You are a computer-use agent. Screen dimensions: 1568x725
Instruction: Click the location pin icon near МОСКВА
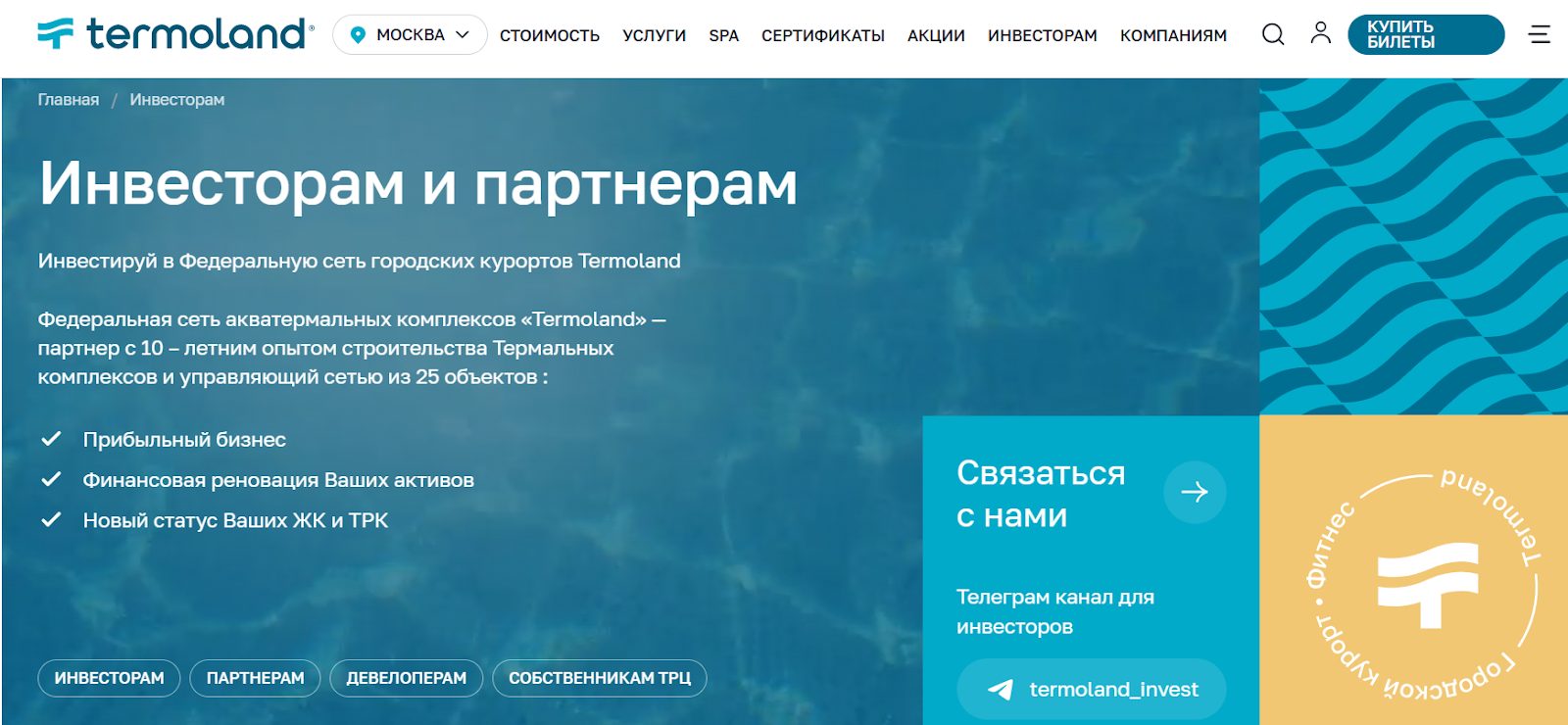click(x=358, y=35)
